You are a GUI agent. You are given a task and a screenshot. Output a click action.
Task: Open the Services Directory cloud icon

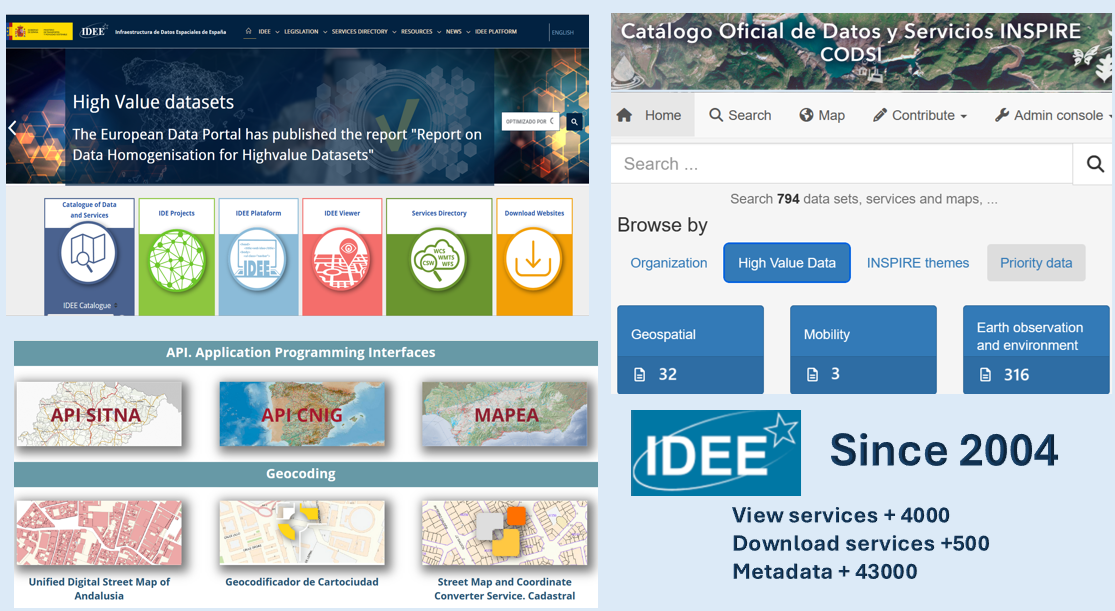(439, 260)
